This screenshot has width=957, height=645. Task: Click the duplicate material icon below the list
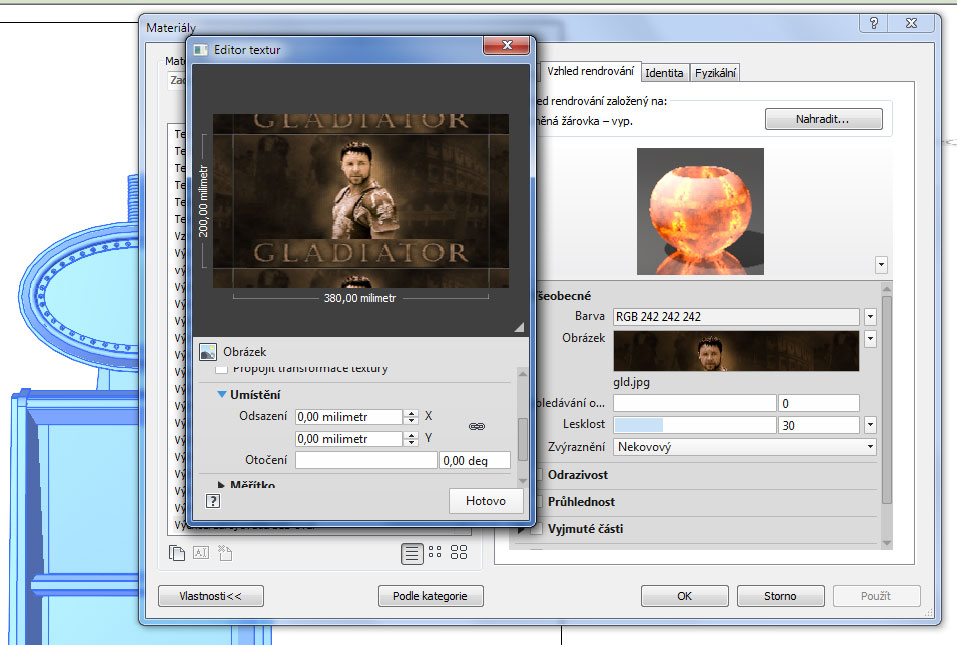177,552
